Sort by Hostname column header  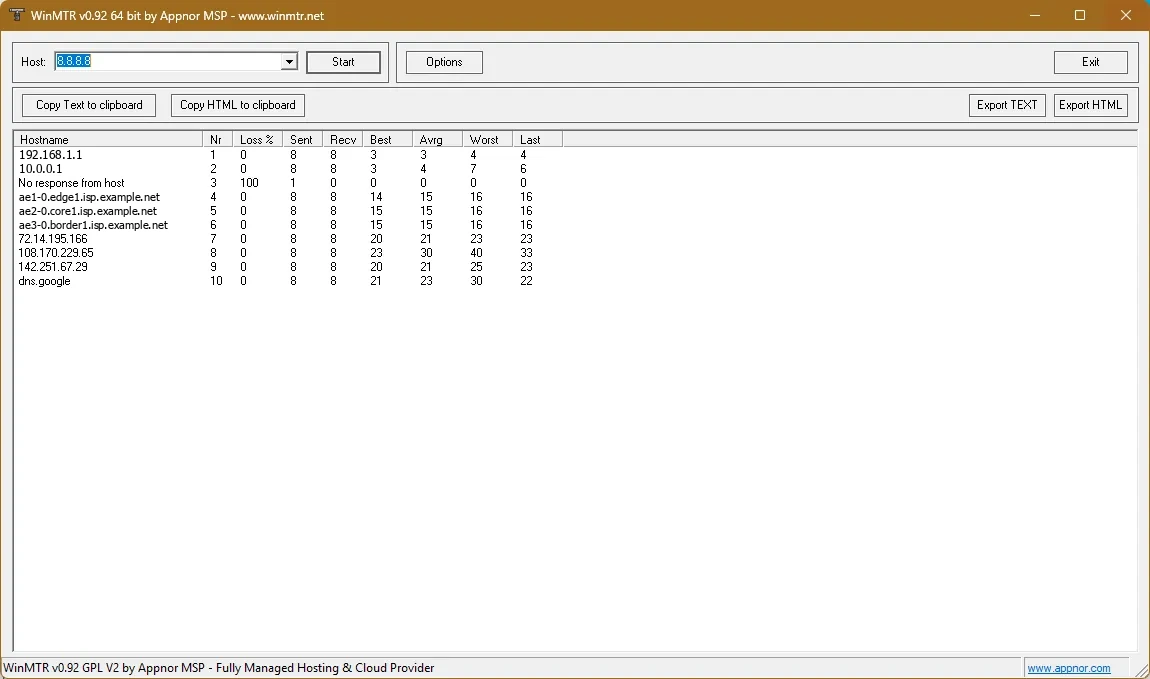(x=108, y=139)
